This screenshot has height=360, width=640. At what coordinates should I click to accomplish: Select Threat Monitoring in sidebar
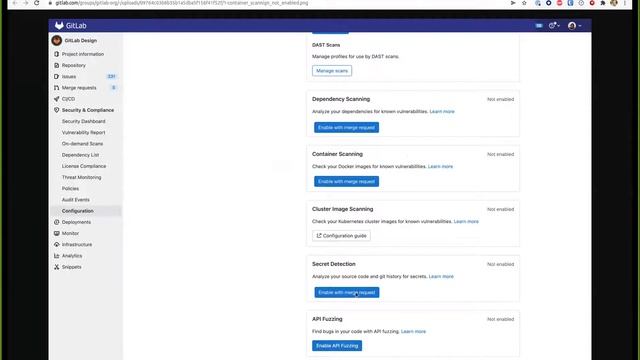pos(81,177)
